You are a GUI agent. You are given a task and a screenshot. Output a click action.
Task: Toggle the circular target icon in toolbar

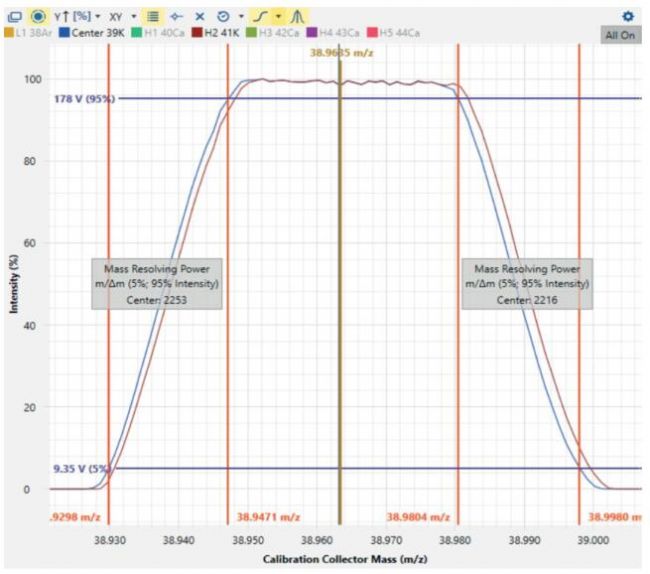pos(38,16)
